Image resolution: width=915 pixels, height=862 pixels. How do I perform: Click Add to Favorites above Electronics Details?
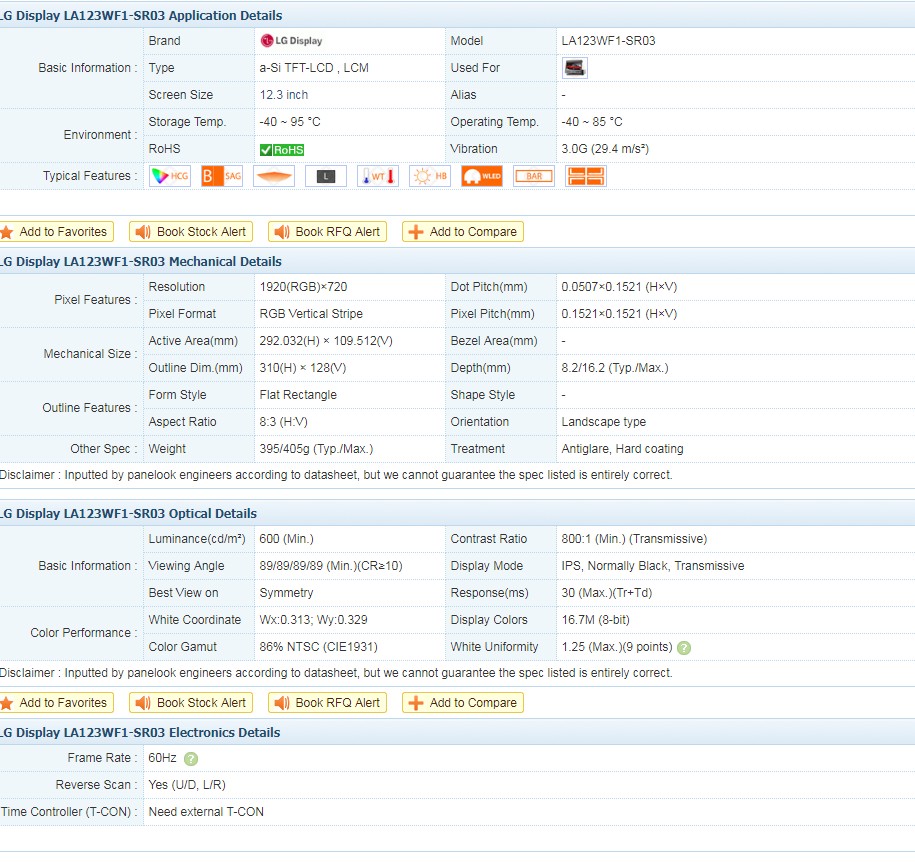(x=56, y=703)
